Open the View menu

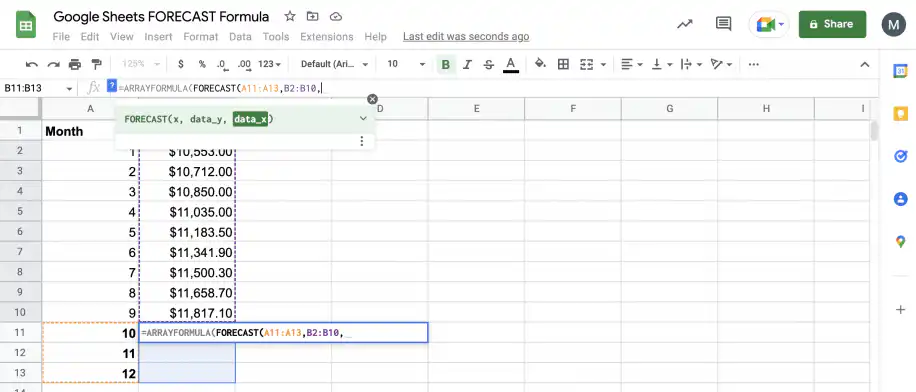click(x=122, y=37)
